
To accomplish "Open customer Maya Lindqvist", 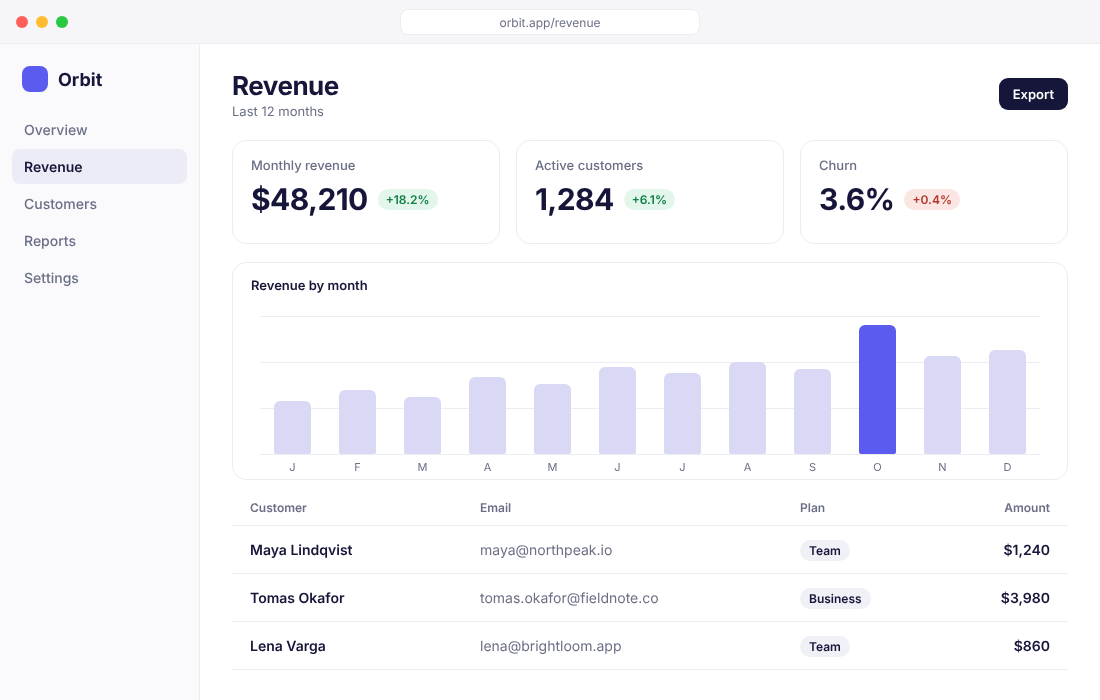I will [x=301, y=550].
